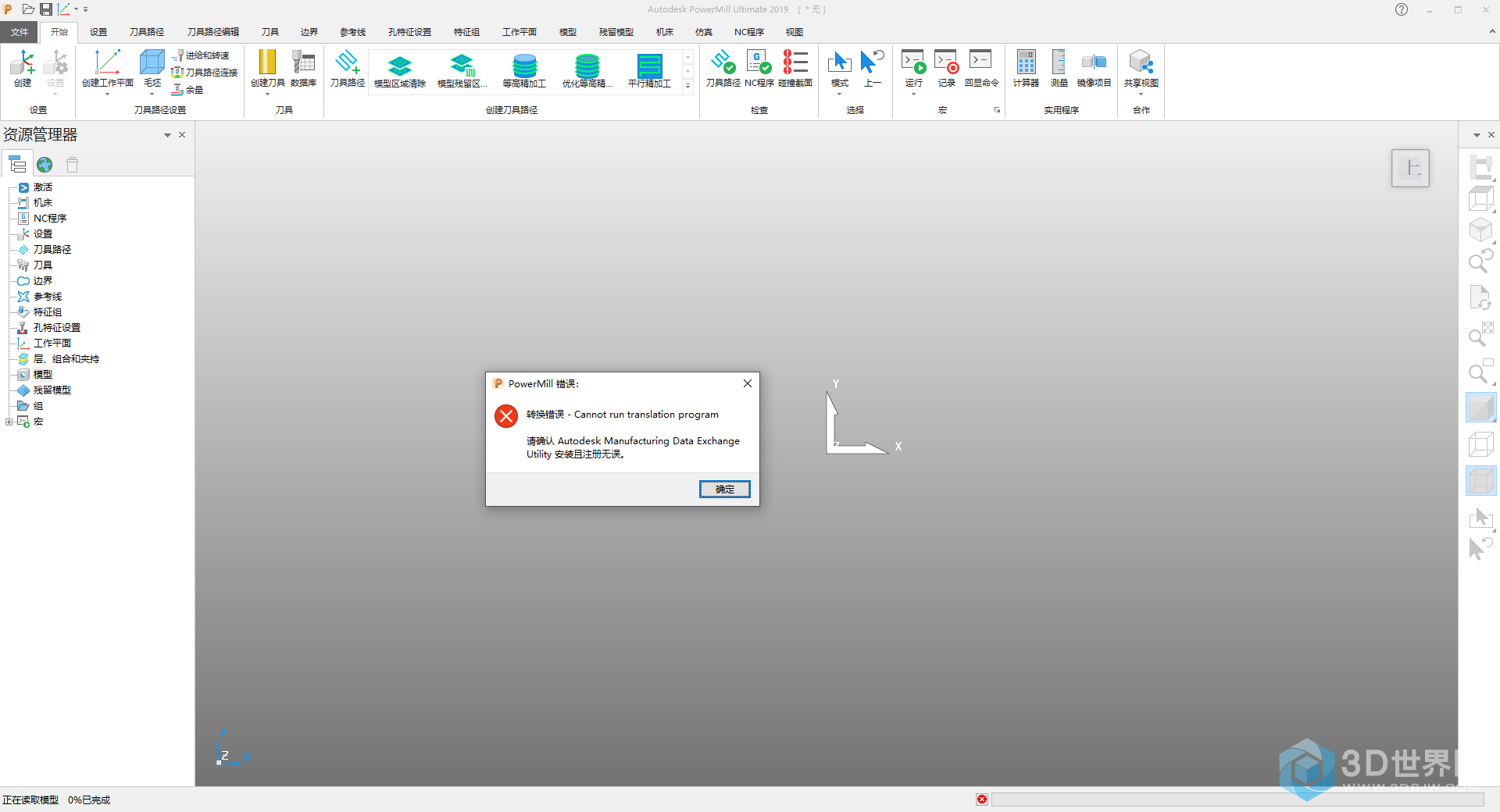Click the ISO view icon in view toolbar

coord(1480,230)
